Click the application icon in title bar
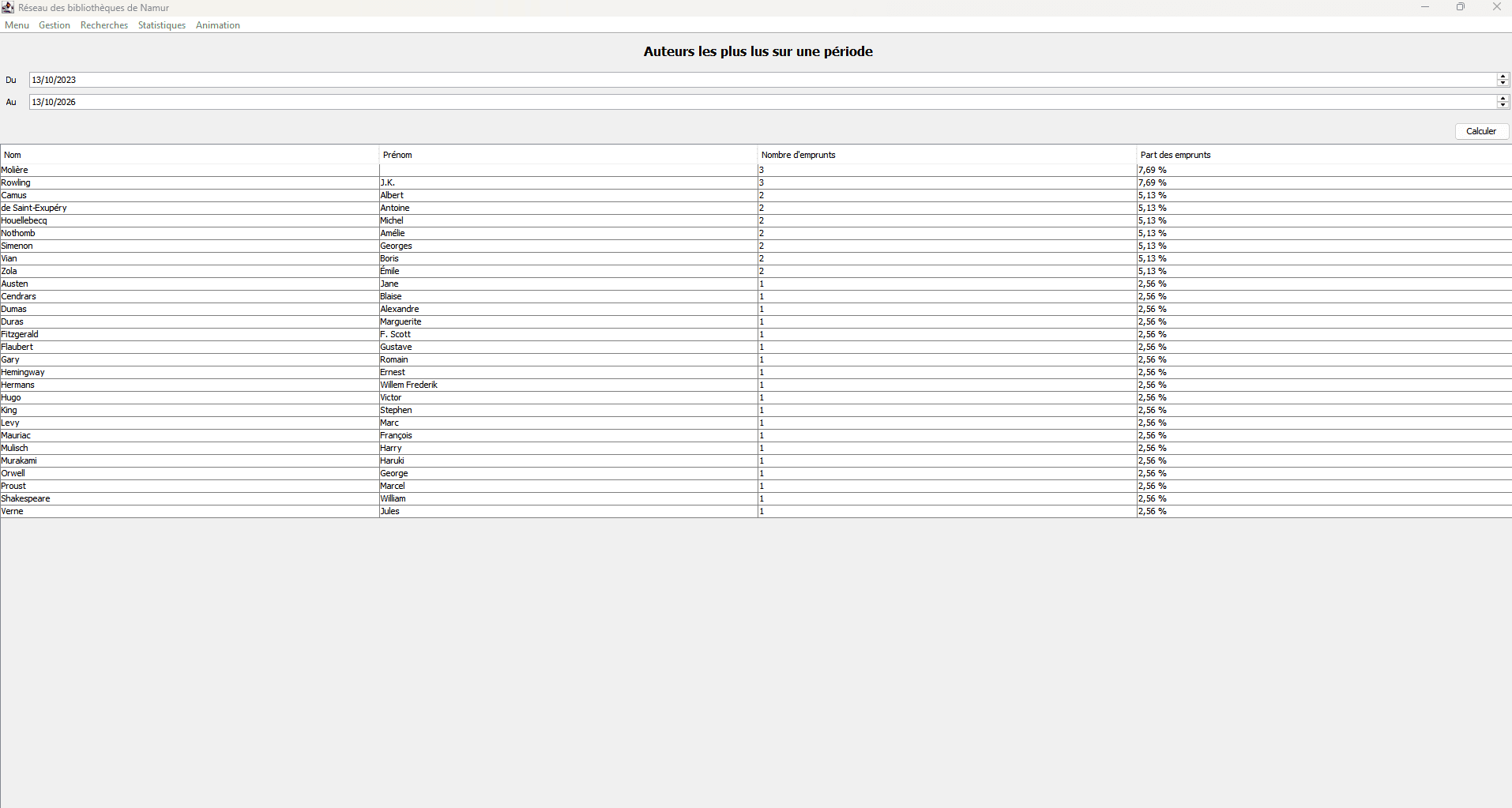This screenshot has width=1512, height=808. (x=8, y=7)
